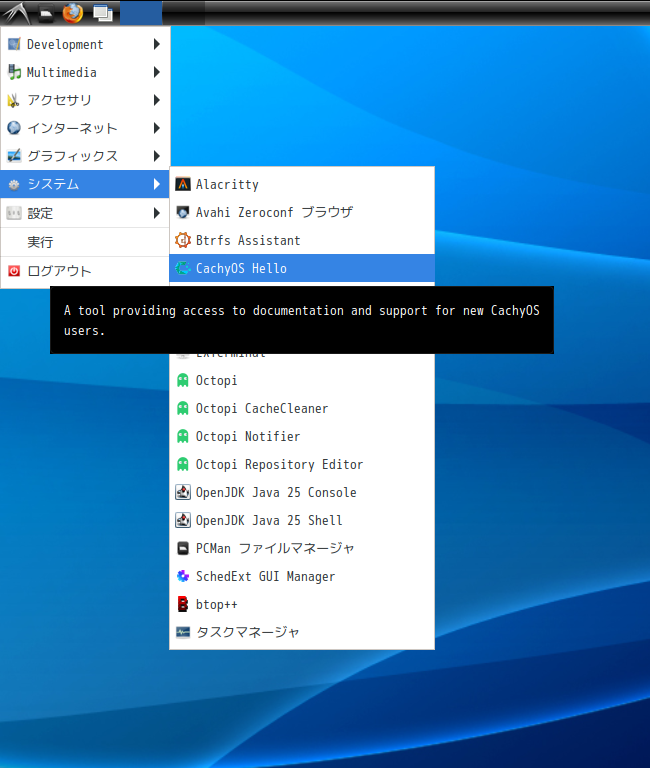This screenshot has height=768, width=650.
Task: Click the アクセサリ scissors icon
Action: click(14, 100)
